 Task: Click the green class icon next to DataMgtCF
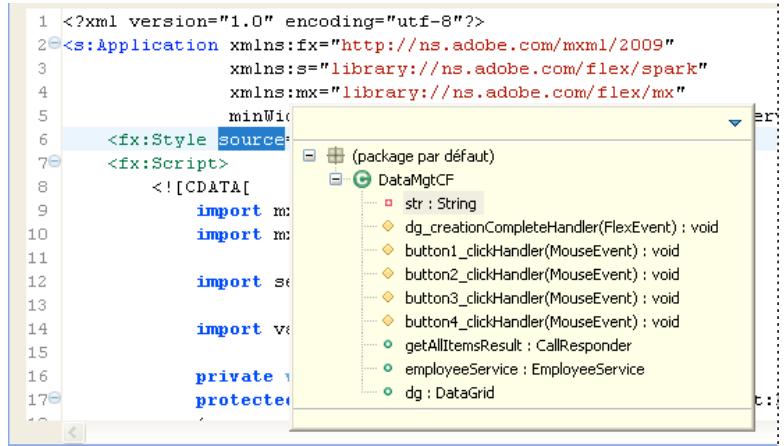(362, 180)
